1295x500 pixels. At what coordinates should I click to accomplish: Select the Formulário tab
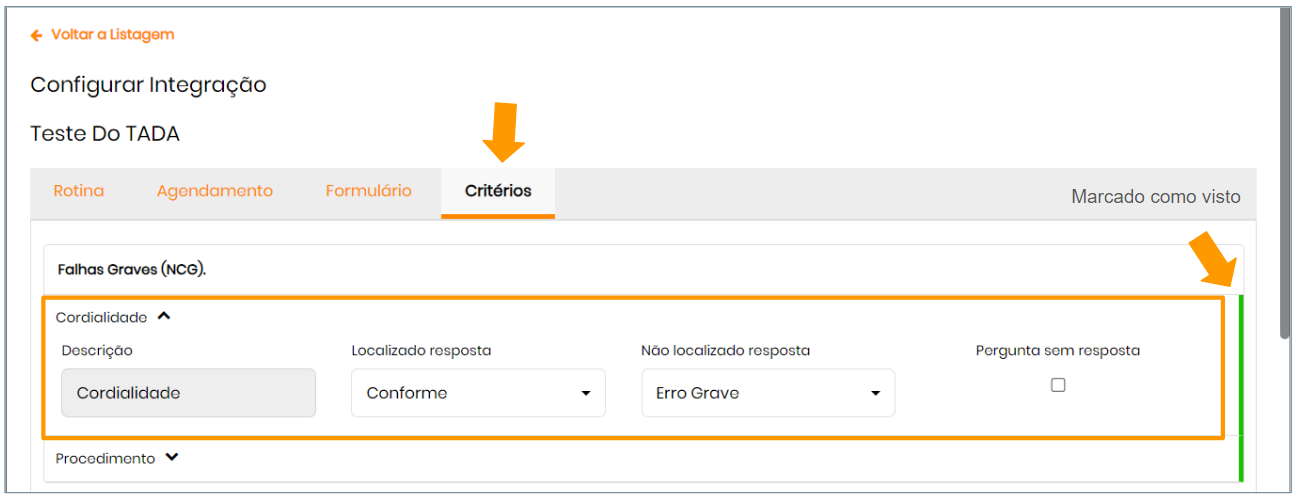(369, 191)
